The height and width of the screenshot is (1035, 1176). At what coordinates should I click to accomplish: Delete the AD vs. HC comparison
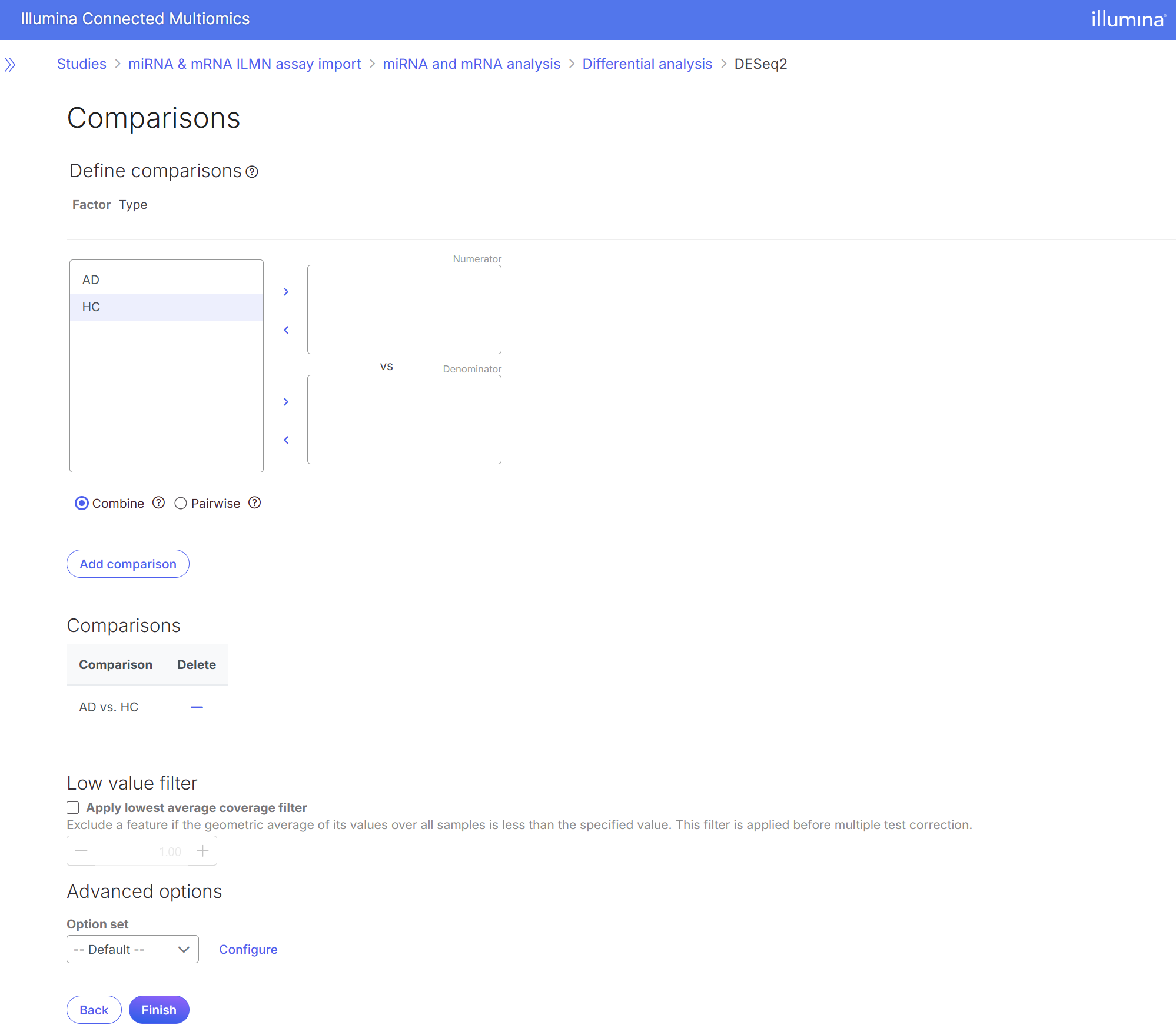tap(197, 707)
